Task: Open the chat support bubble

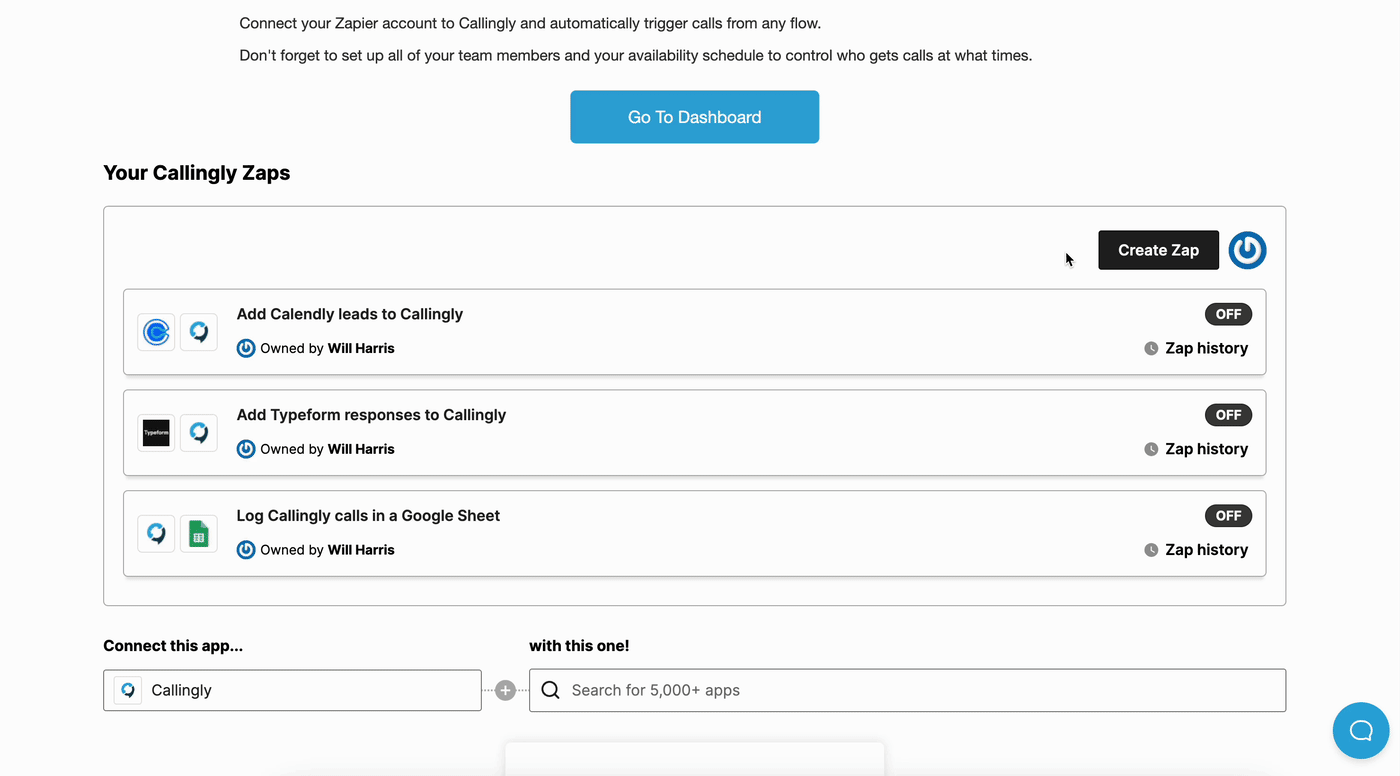Action: coord(1361,730)
